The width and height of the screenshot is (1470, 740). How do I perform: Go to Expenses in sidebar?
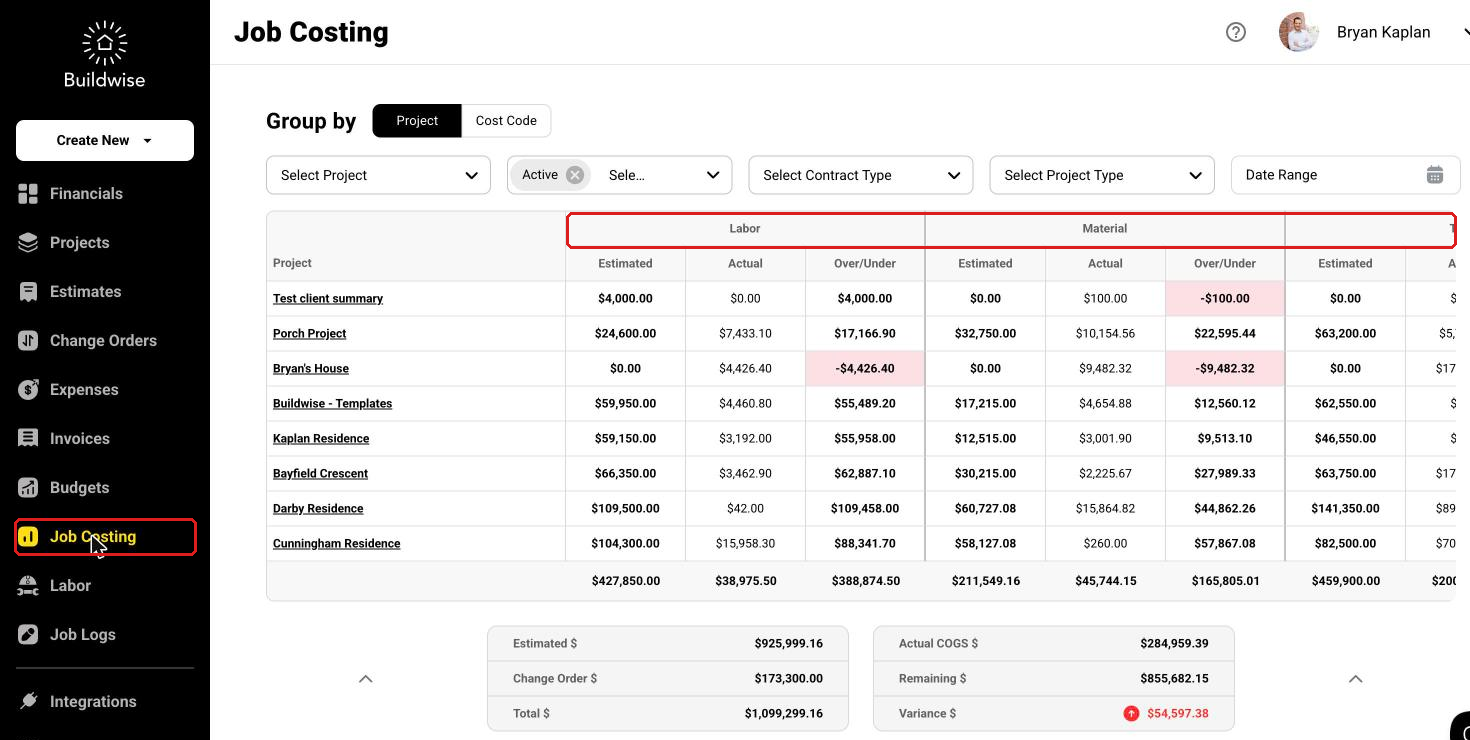(84, 390)
